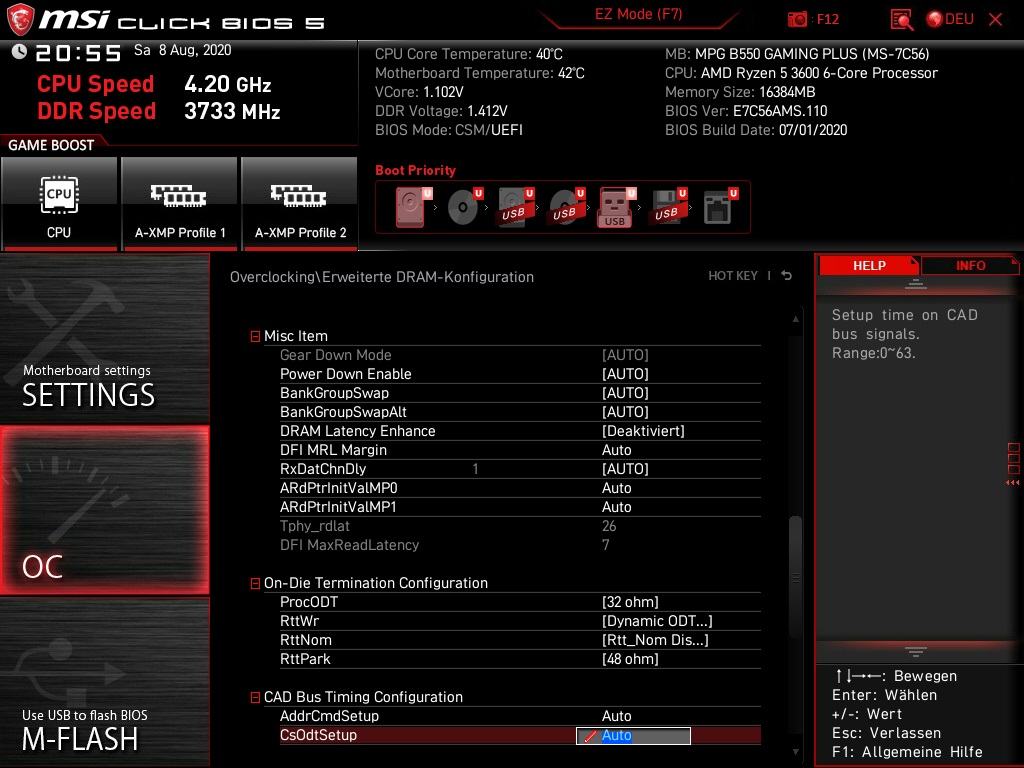Collapse CAD Bus Timing Configuration section

(x=255, y=697)
